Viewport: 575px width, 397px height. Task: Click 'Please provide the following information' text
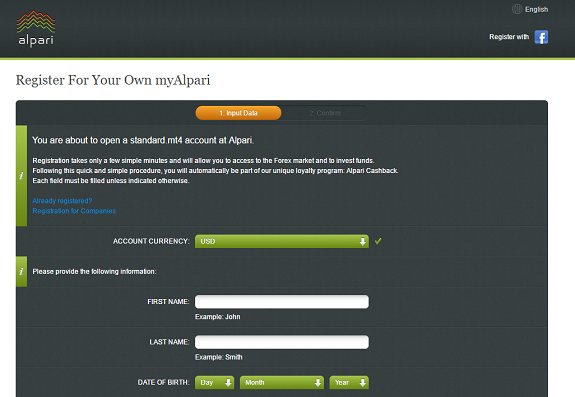[x=94, y=272]
